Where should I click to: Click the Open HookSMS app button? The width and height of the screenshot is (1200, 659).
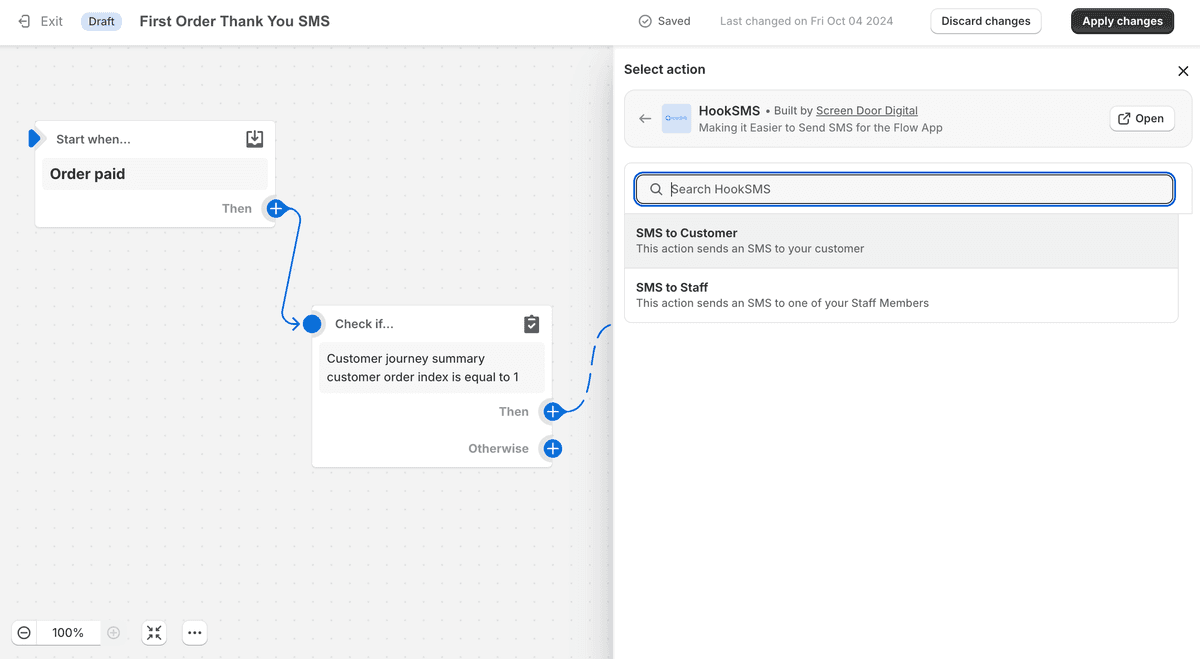click(1141, 119)
